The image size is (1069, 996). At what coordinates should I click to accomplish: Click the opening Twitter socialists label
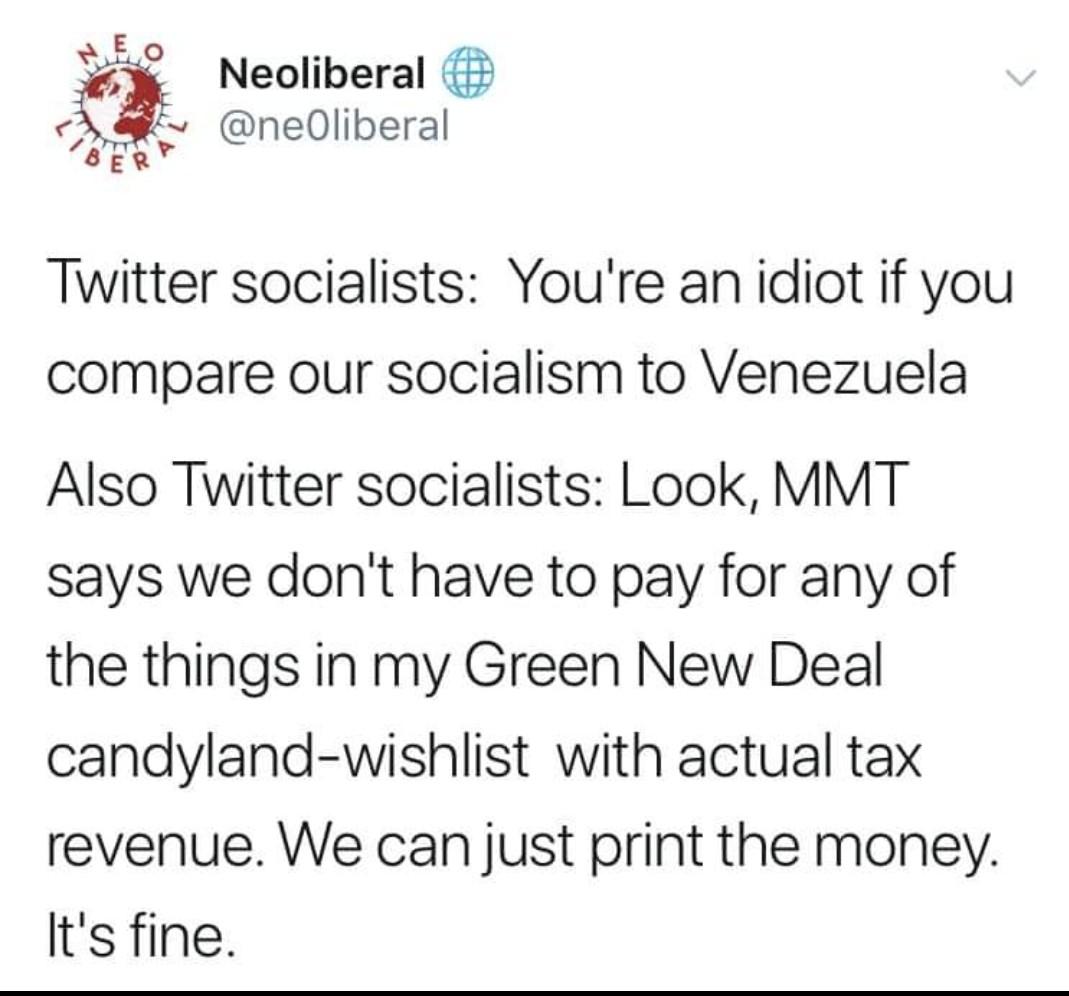[257, 282]
